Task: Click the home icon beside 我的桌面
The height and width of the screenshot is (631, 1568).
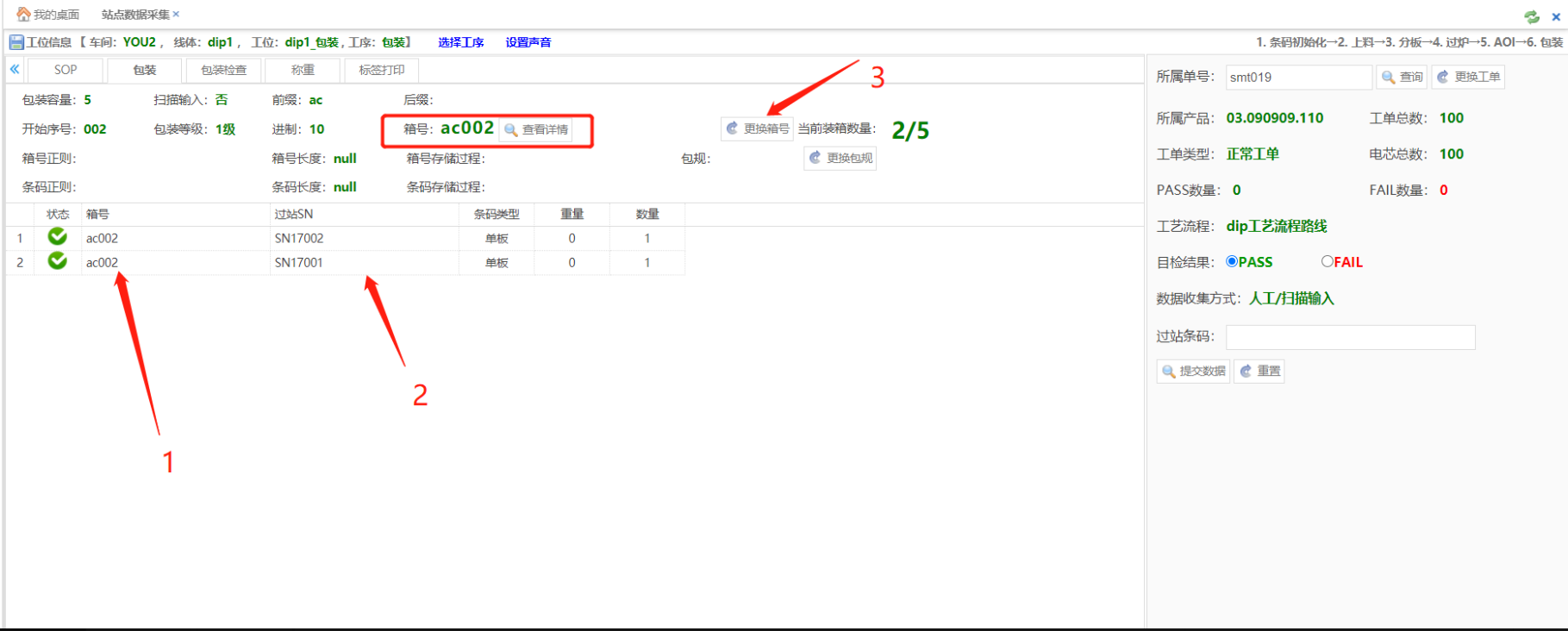Action: 23,14
